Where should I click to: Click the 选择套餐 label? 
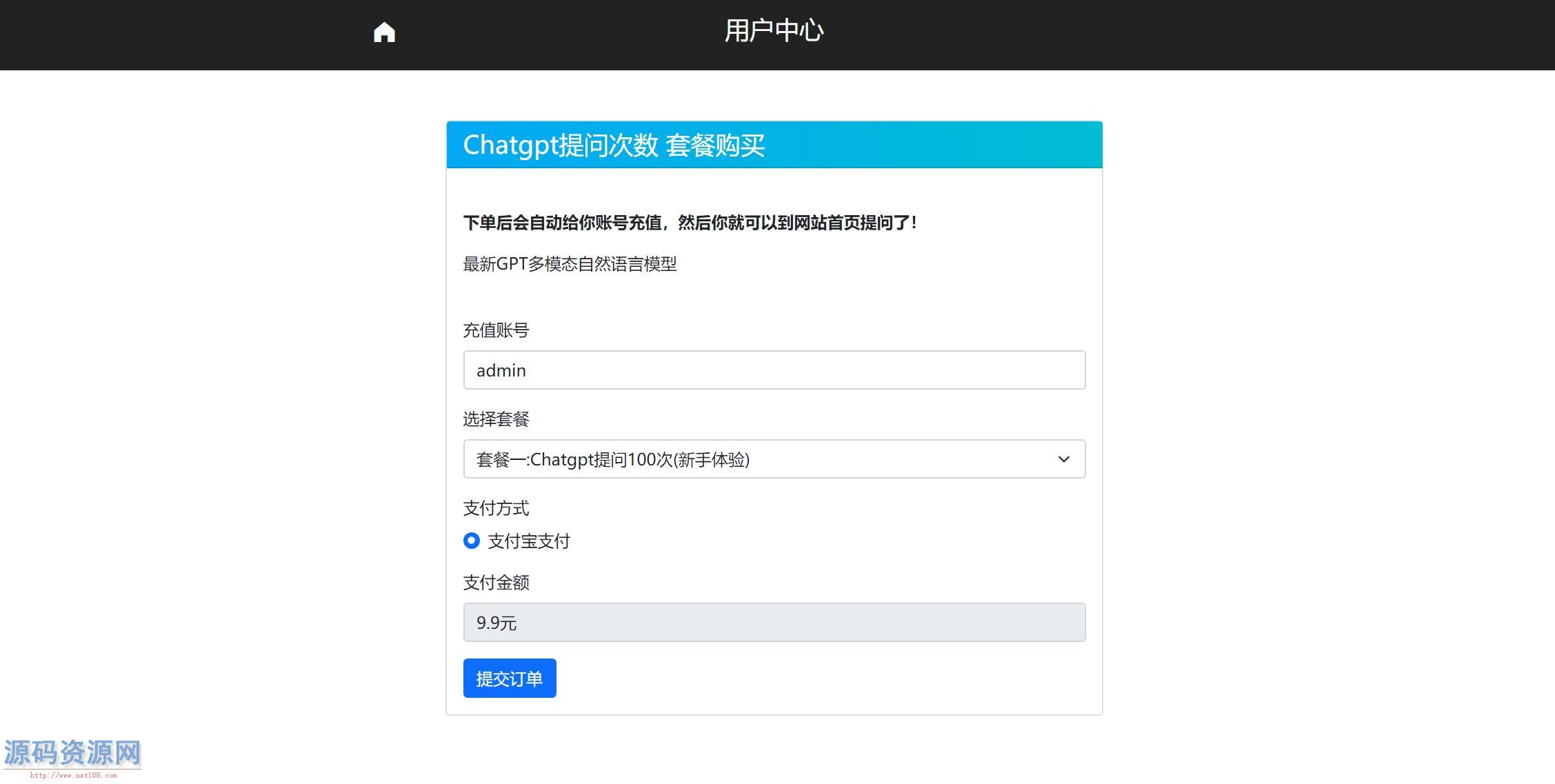pos(496,419)
